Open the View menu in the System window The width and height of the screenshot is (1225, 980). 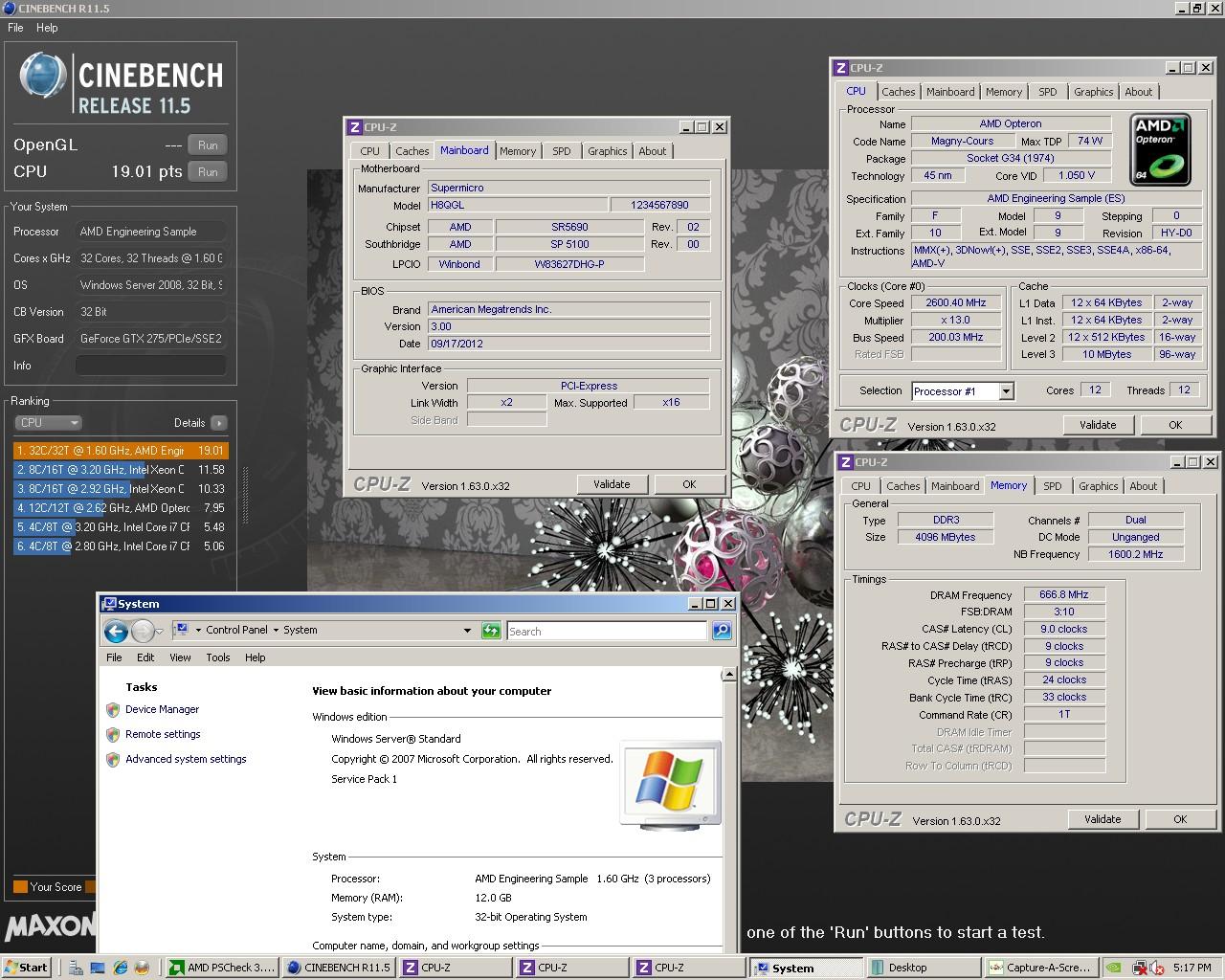(x=180, y=657)
